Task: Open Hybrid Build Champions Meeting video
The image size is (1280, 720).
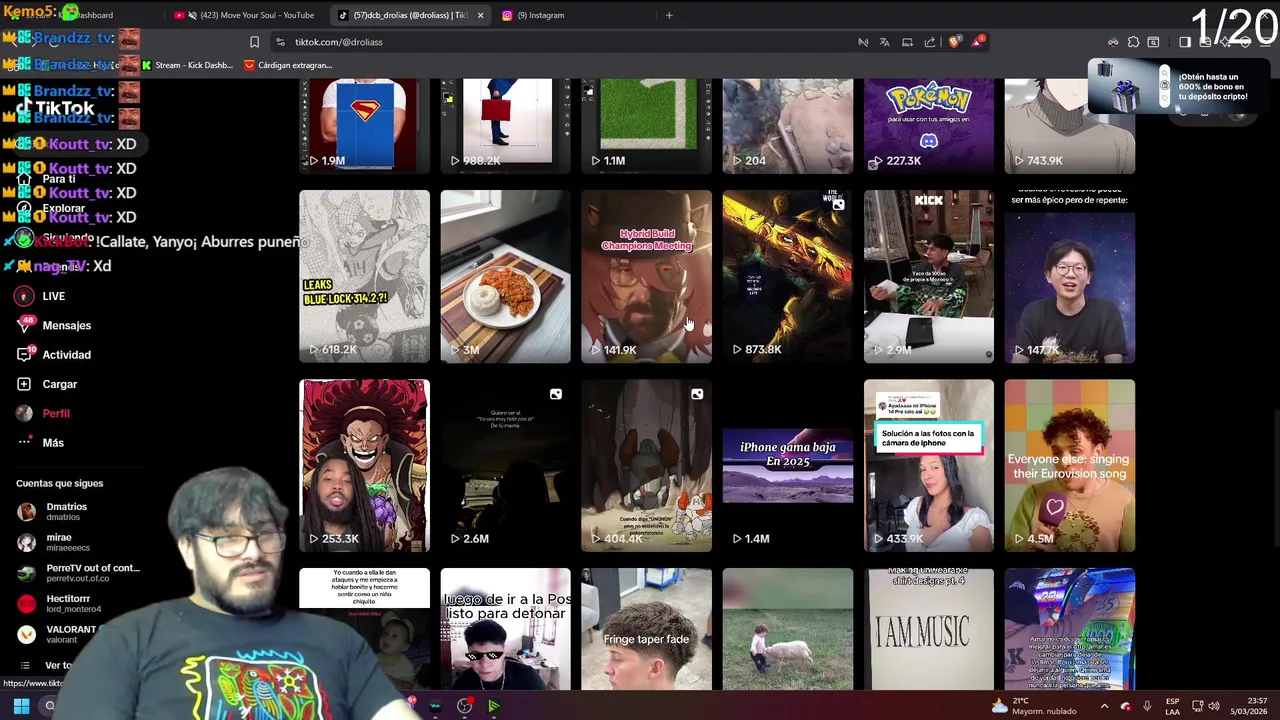Action: (x=646, y=276)
